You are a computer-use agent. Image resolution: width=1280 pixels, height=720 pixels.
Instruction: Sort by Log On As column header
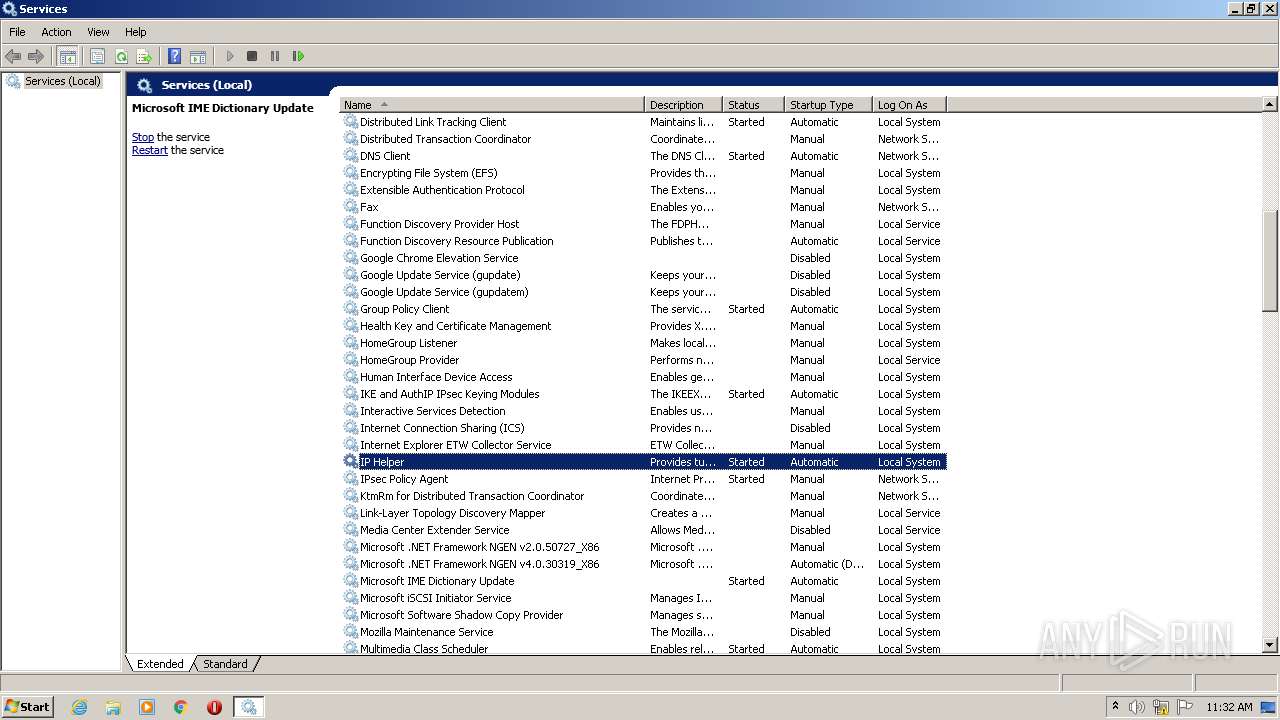pyautogui.click(x=909, y=105)
